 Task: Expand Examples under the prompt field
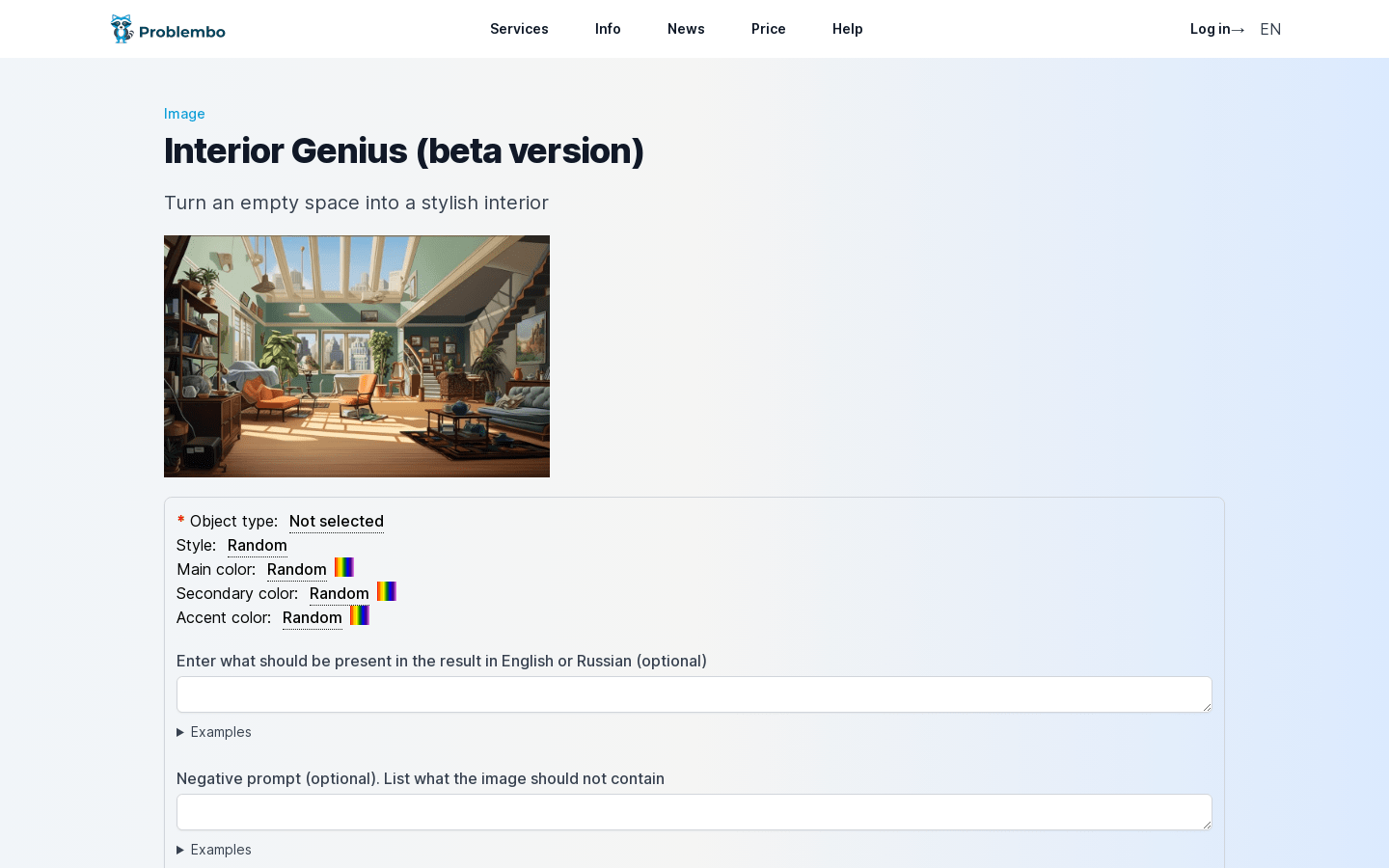[x=220, y=732]
